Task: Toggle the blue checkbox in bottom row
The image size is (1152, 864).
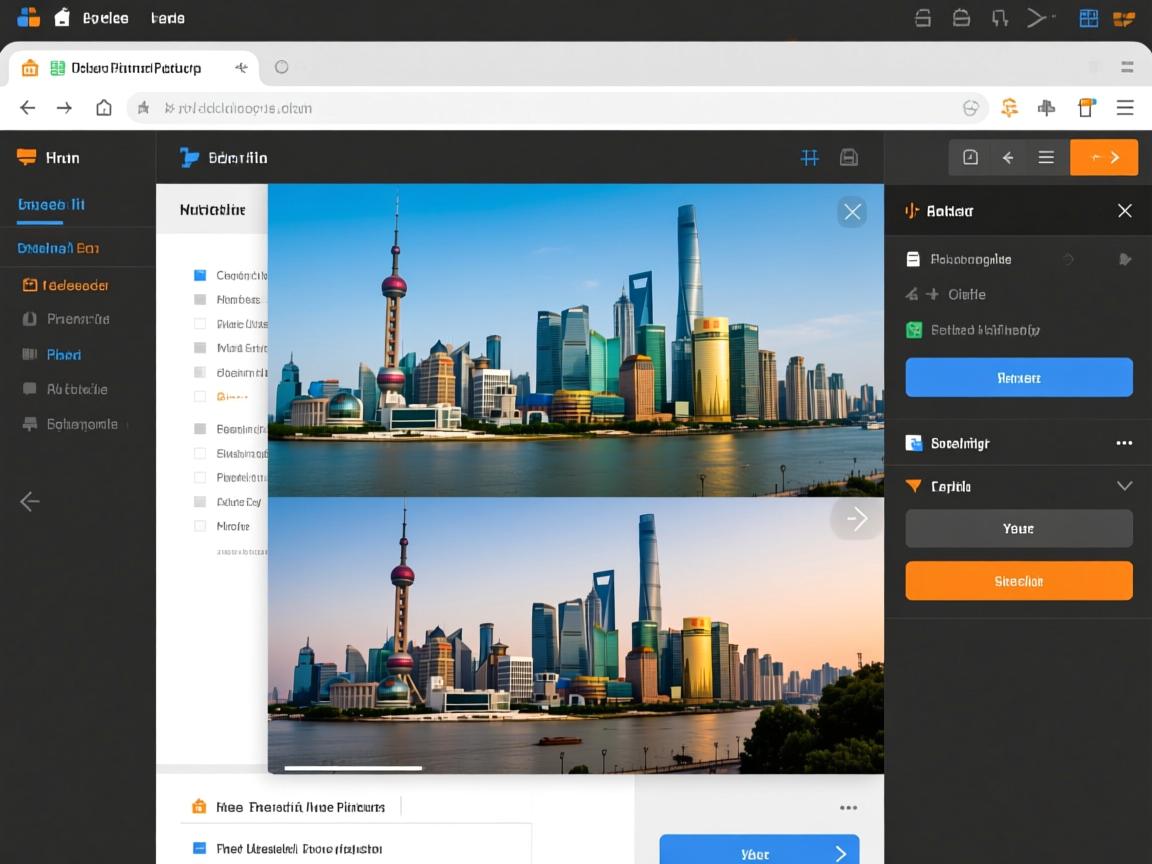Action: (x=198, y=848)
